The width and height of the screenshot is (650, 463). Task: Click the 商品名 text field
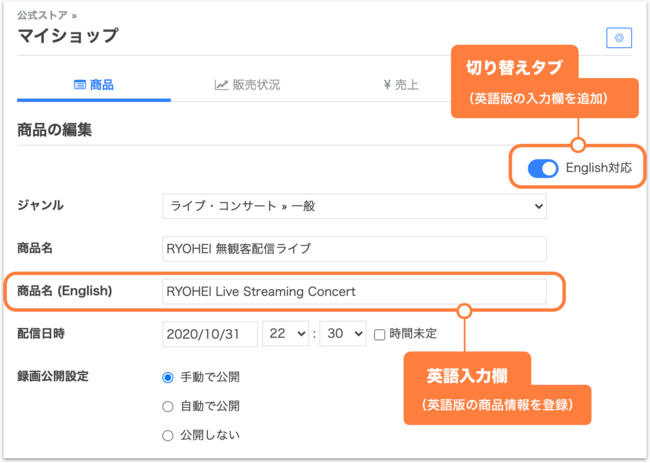point(354,249)
